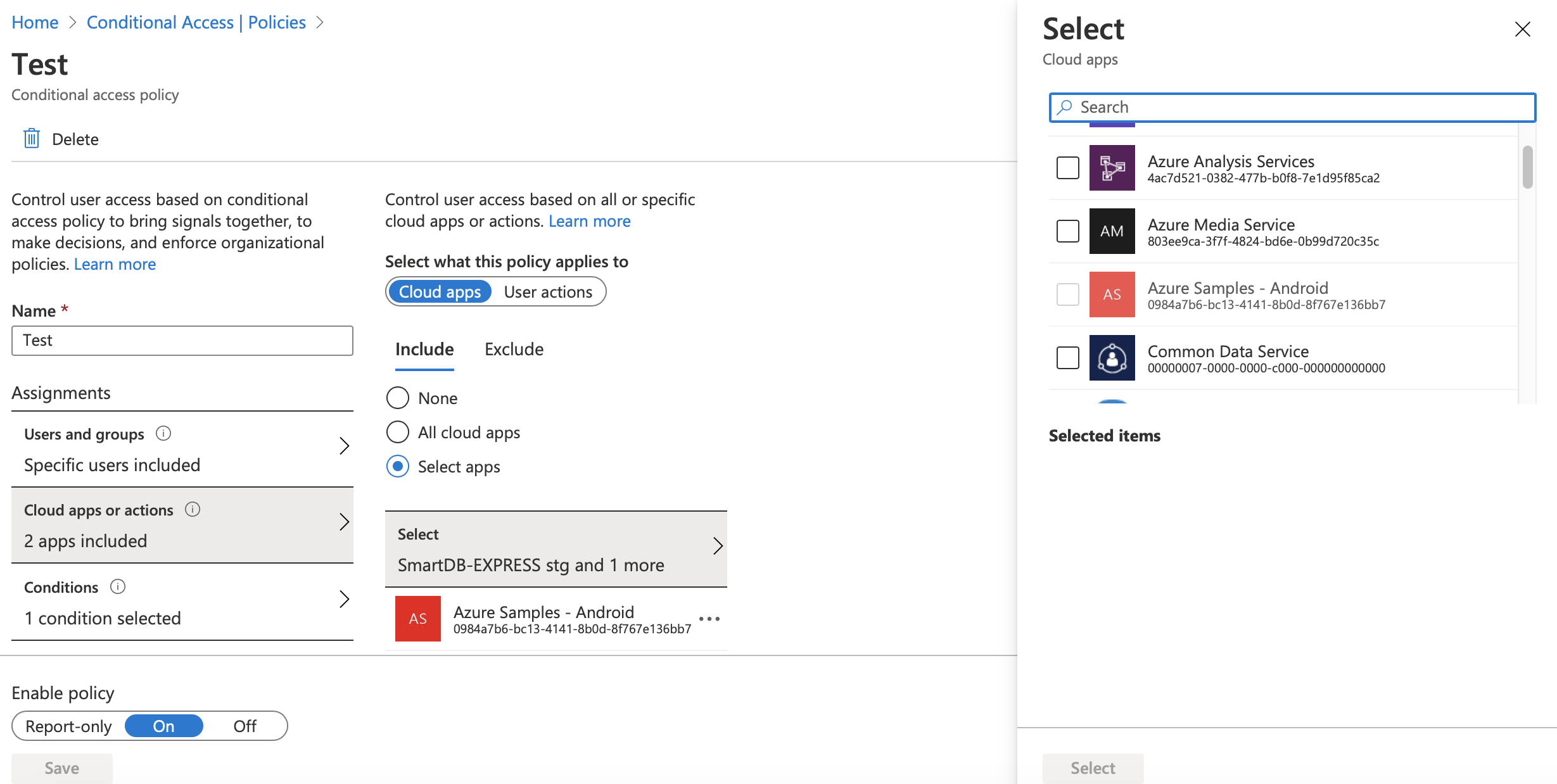The width and height of the screenshot is (1557, 784).
Task: Expand the Conditions section
Action: (x=345, y=598)
